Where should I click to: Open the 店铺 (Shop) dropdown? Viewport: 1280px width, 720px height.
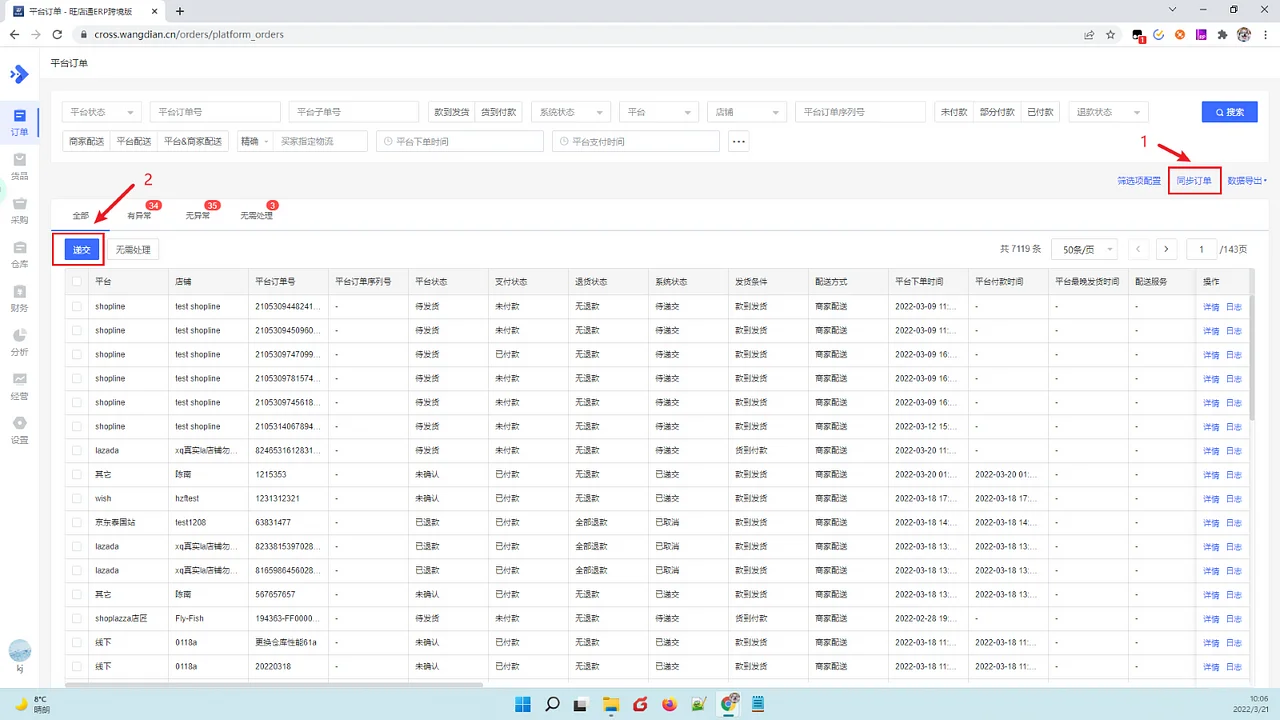(x=748, y=111)
